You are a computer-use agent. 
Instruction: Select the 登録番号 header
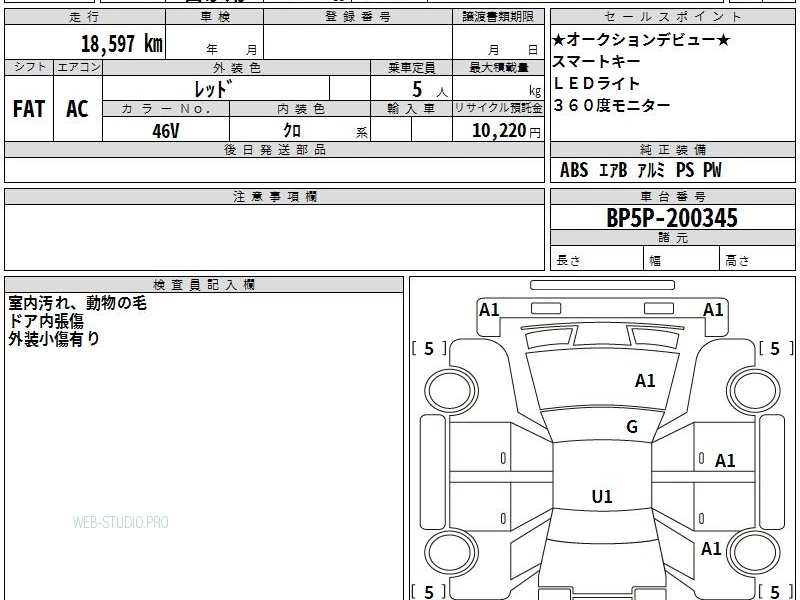click(358, 17)
